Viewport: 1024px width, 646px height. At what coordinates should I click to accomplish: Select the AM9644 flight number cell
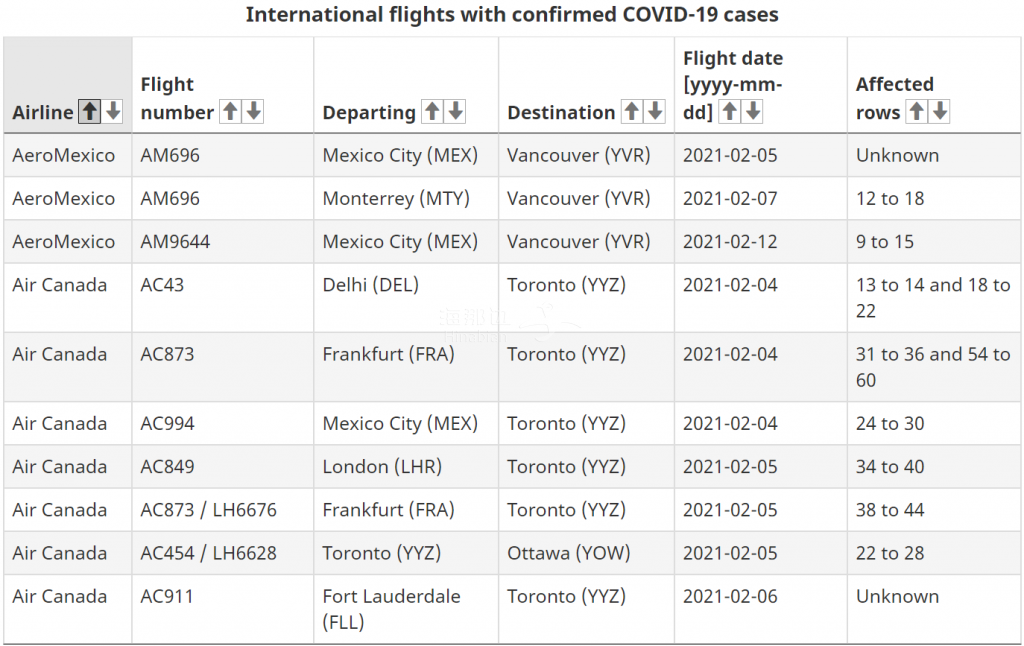[x=223, y=242]
